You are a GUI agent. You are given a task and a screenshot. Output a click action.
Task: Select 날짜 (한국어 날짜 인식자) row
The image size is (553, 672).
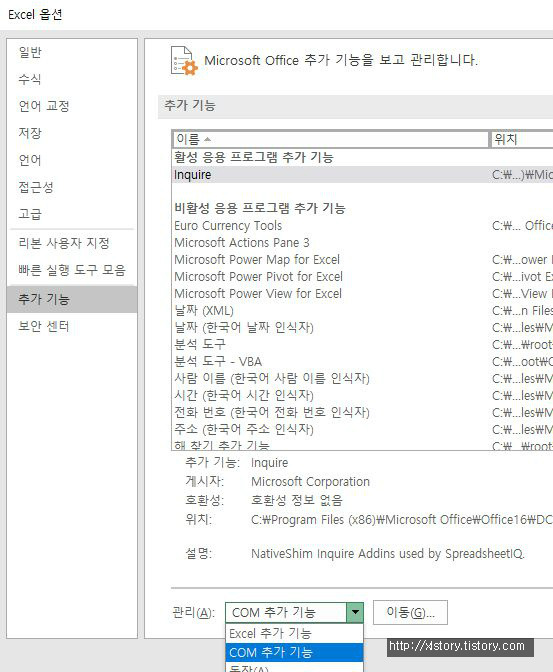click(362, 327)
